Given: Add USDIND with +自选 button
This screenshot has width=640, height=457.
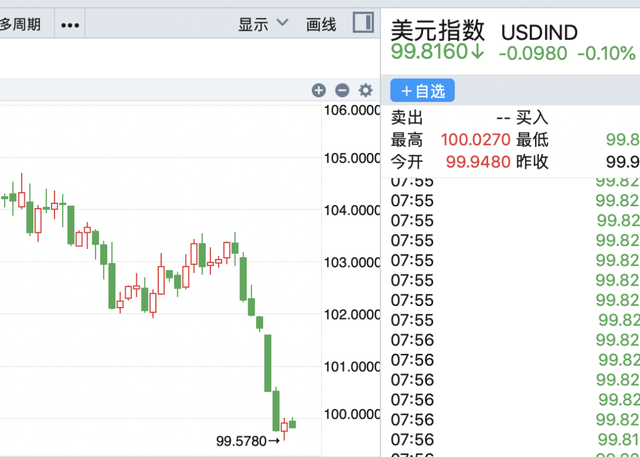Looking at the screenshot, I should click(x=422, y=91).
